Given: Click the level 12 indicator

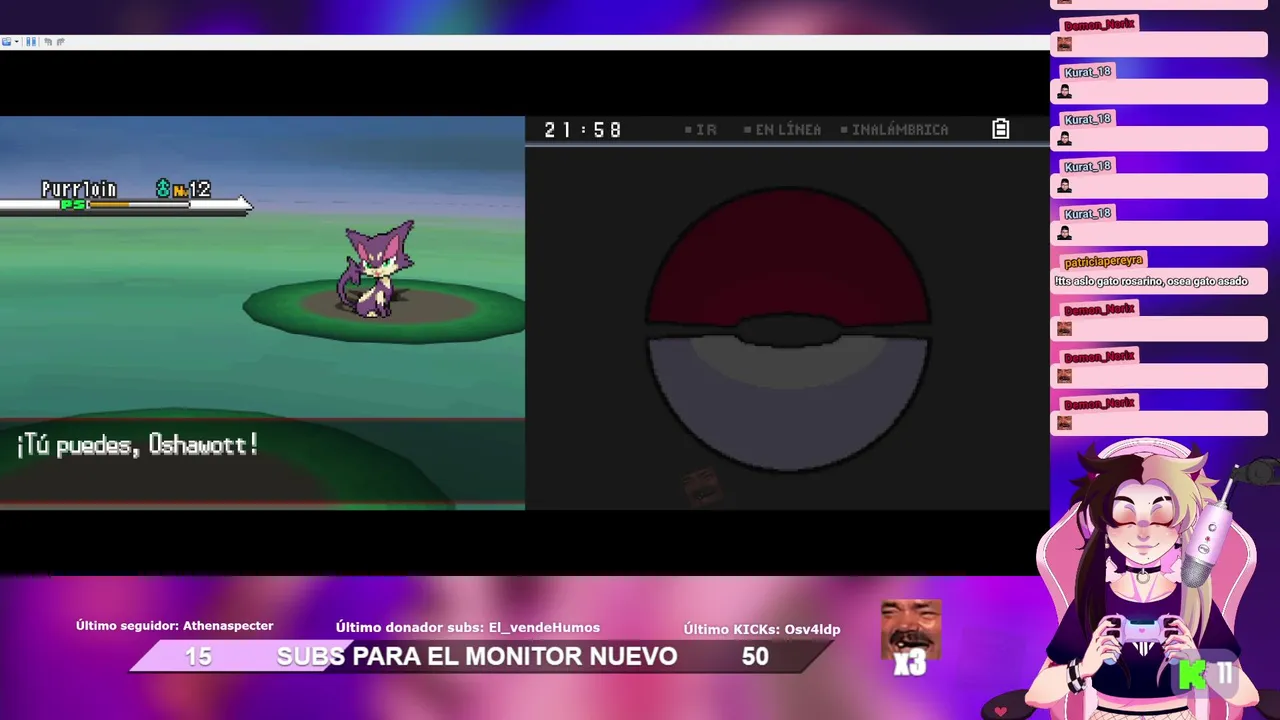Looking at the screenshot, I should [191, 189].
